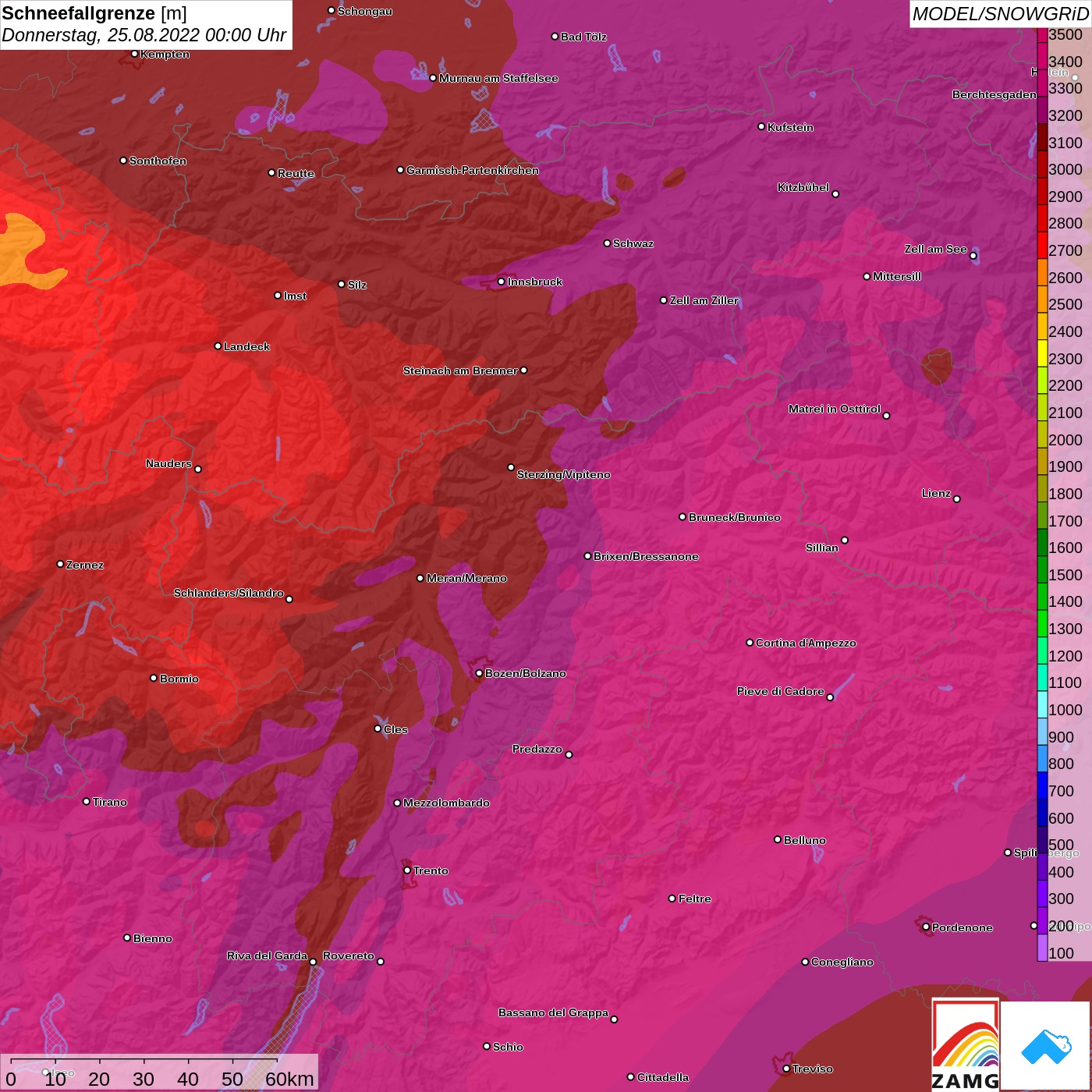
Task: Click the Conegliano town label
Action: pyautogui.click(x=842, y=962)
